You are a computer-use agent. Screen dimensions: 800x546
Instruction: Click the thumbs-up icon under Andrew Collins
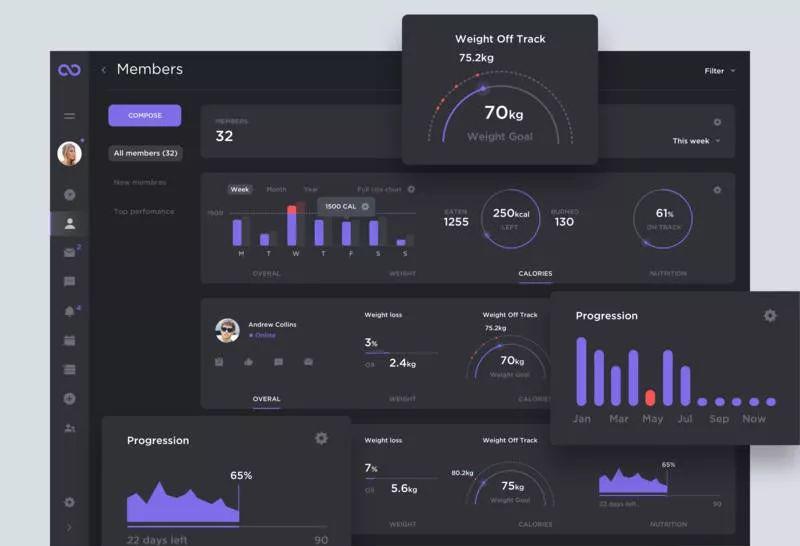(248, 362)
